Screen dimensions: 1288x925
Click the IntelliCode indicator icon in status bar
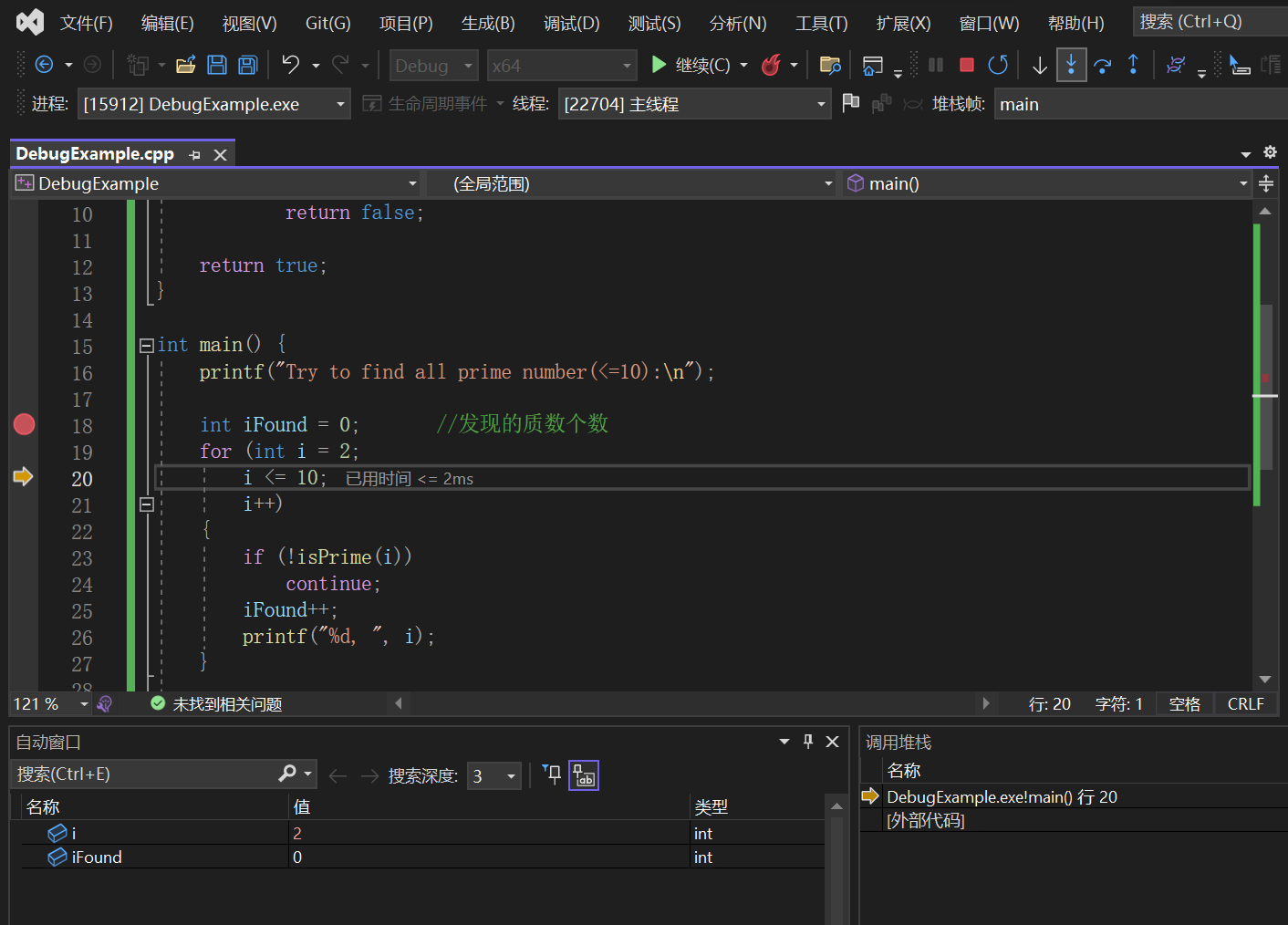coord(104,703)
